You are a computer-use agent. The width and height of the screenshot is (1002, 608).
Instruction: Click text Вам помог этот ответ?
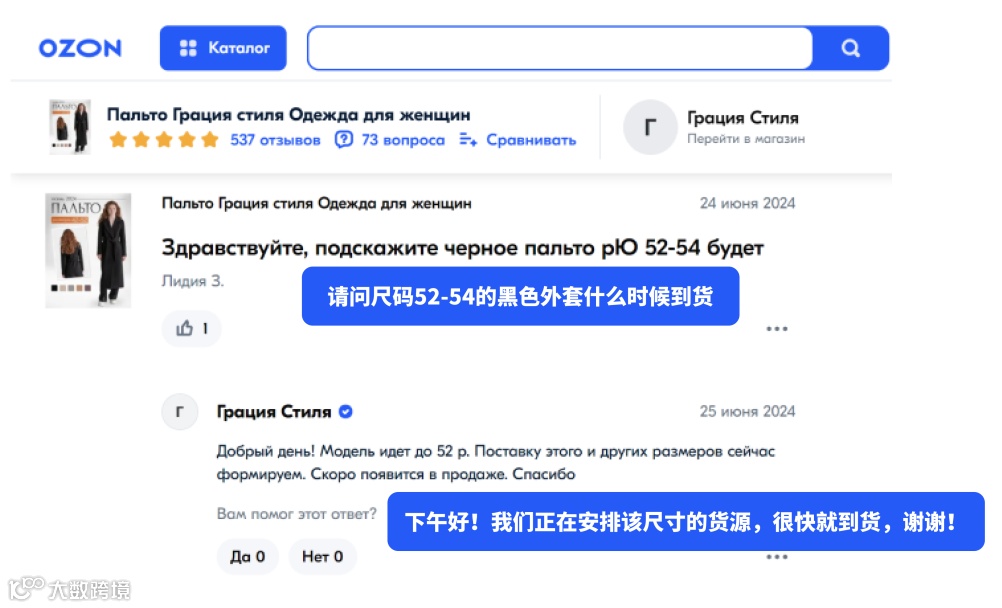297,514
